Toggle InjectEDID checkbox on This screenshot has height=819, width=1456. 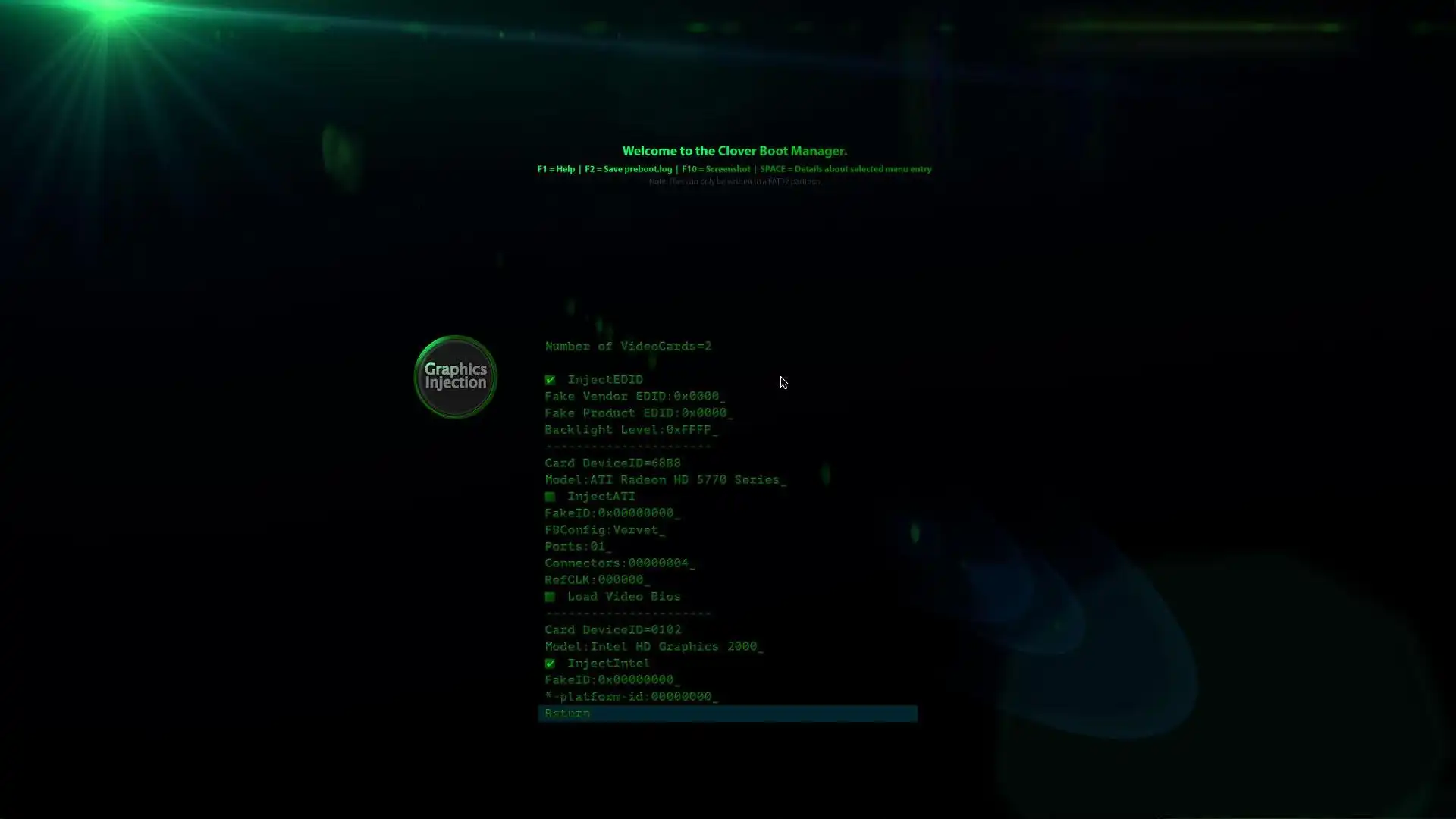(x=550, y=379)
